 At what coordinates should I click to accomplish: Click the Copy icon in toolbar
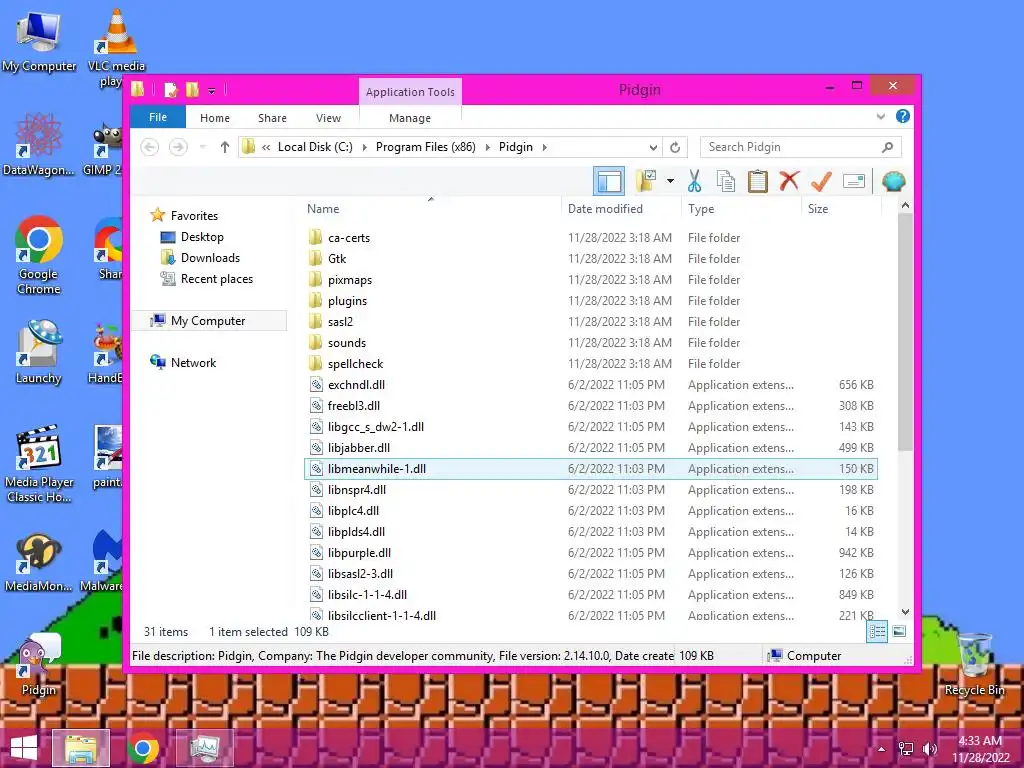(x=726, y=181)
